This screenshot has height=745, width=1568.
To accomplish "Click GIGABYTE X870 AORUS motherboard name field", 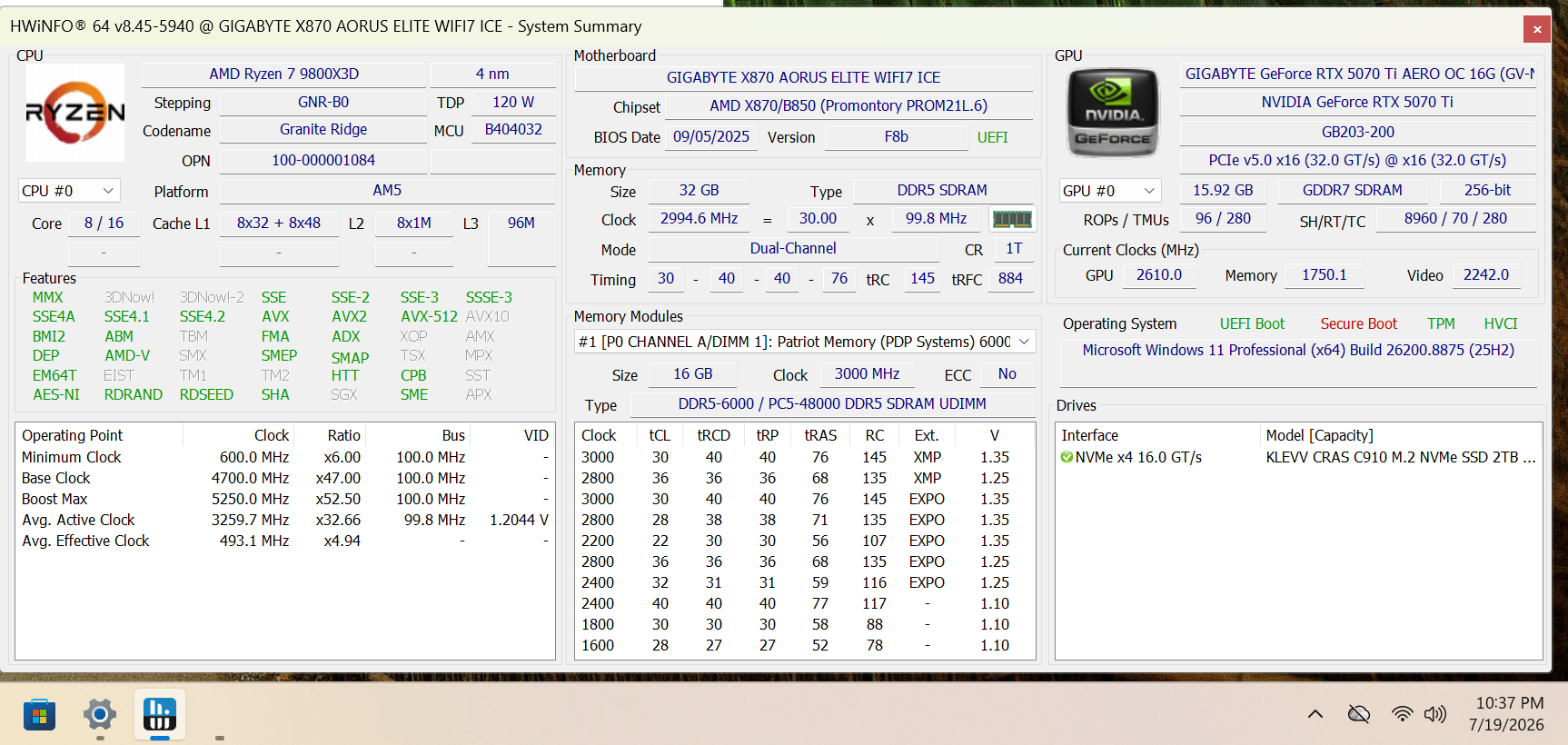I will (x=803, y=77).
